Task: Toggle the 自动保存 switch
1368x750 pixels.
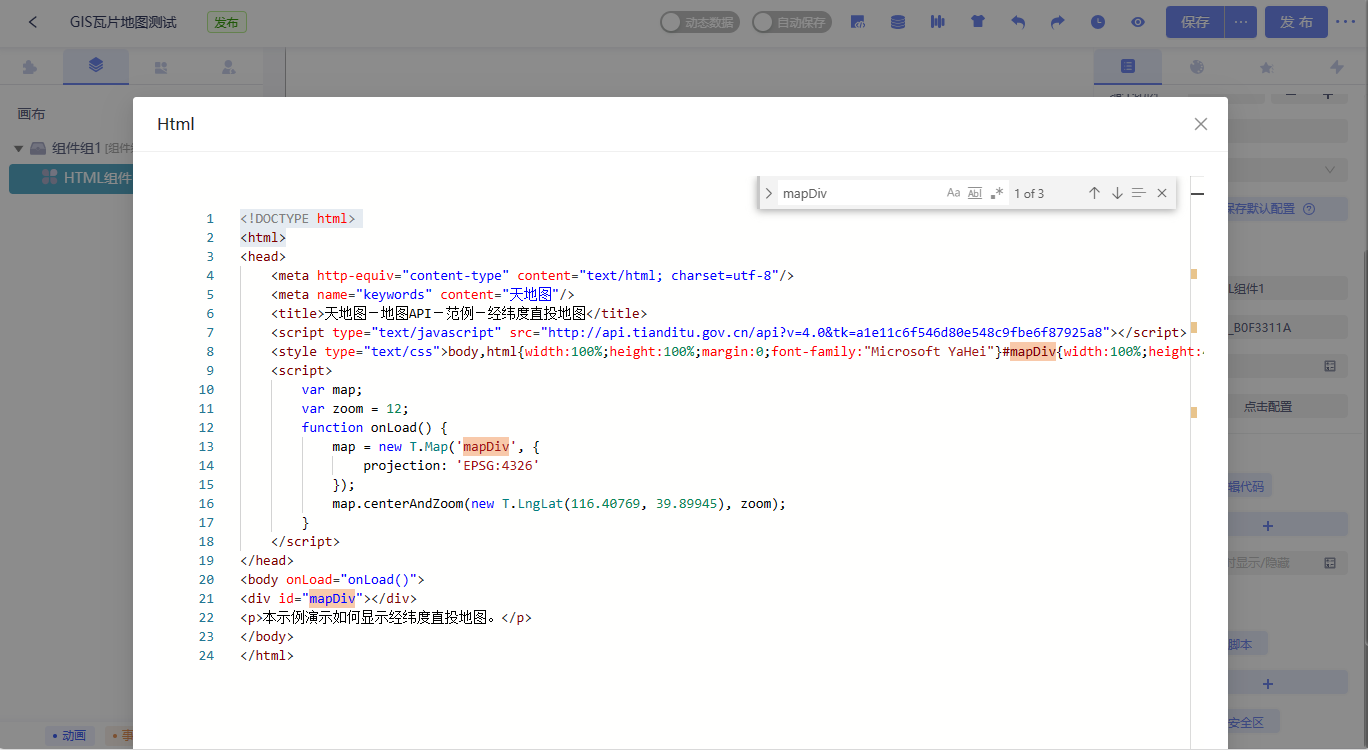Action: click(792, 22)
